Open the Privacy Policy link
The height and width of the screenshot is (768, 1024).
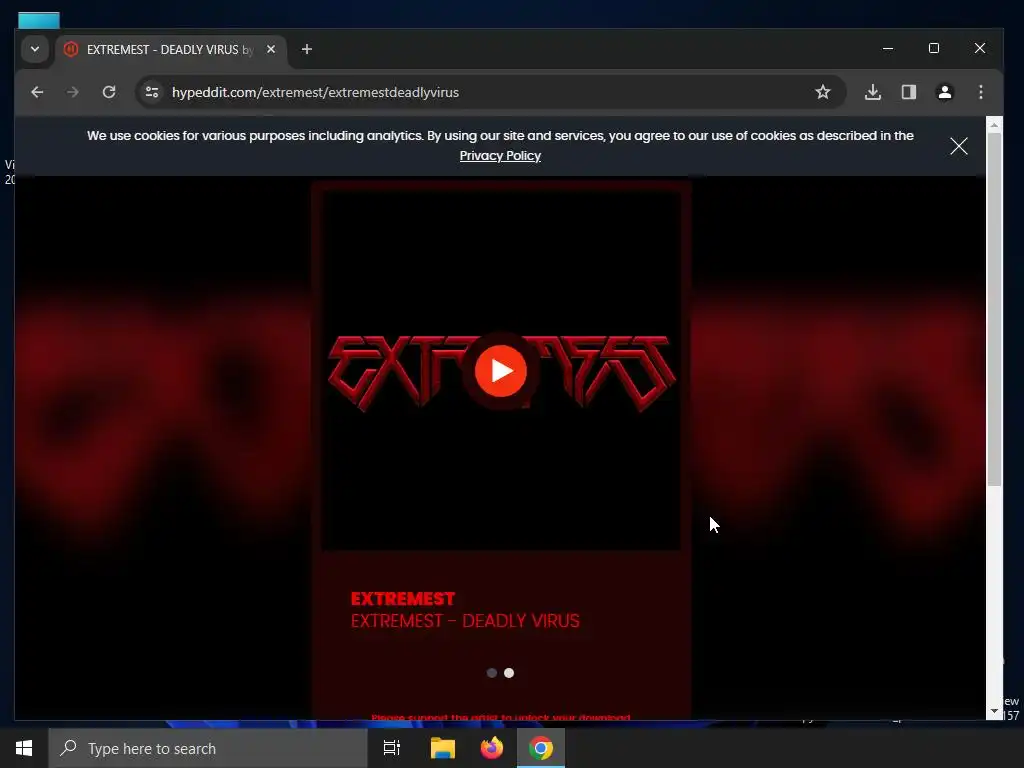point(500,156)
